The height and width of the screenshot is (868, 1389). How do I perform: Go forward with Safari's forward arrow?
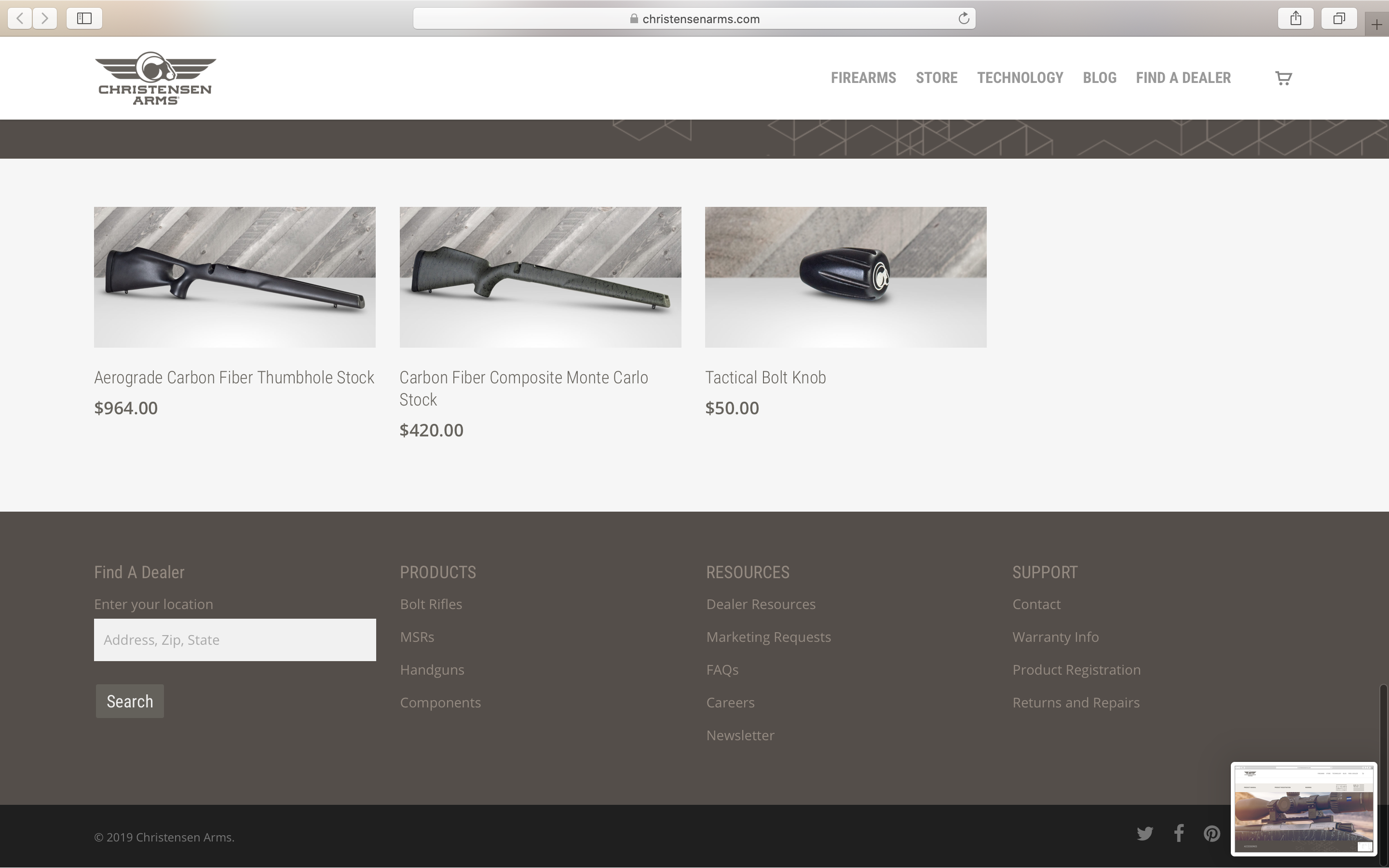click(45, 18)
